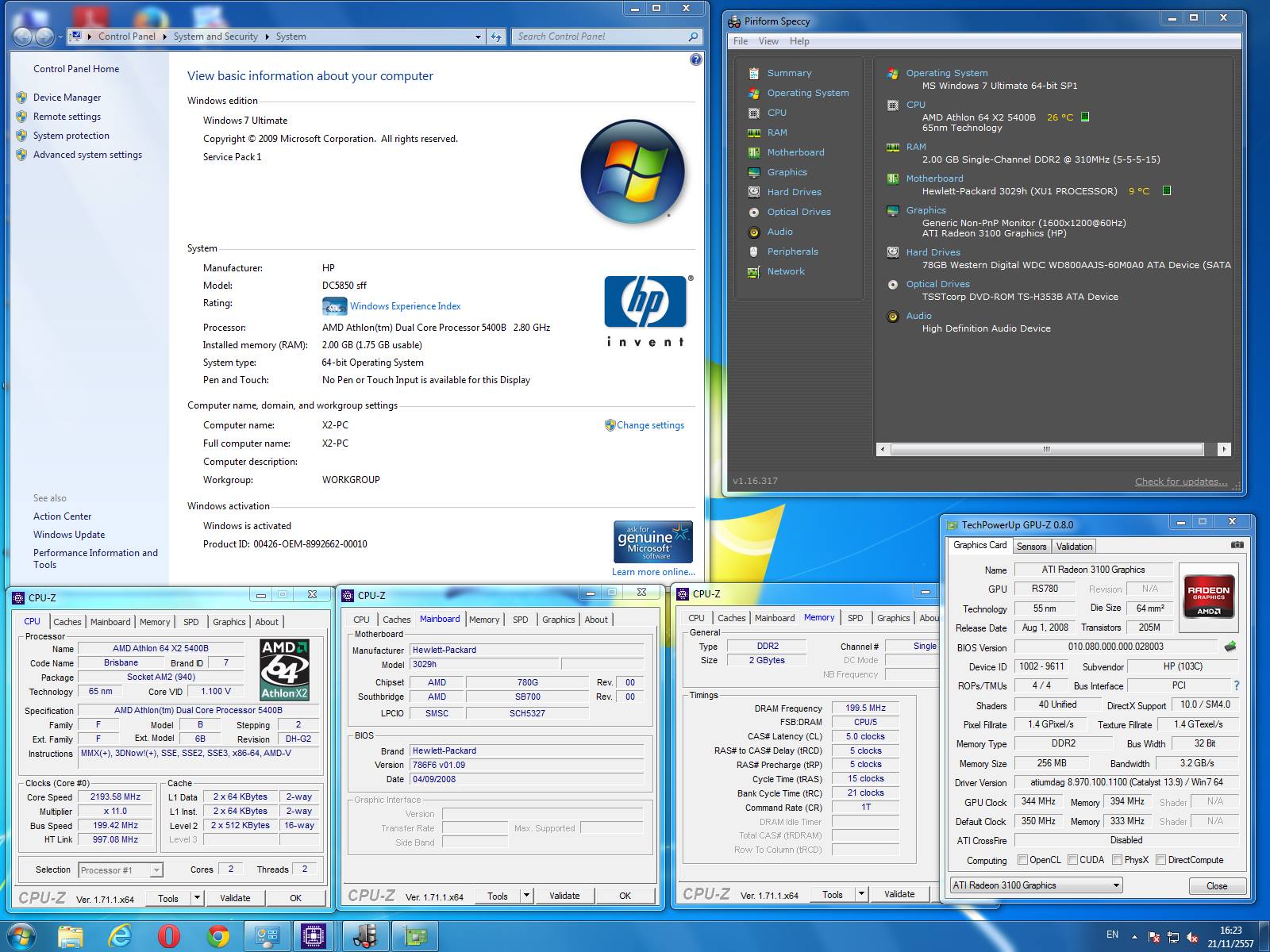Enable the OpenCL checkbox
The image size is (1270, 952).
[1023, 860]
